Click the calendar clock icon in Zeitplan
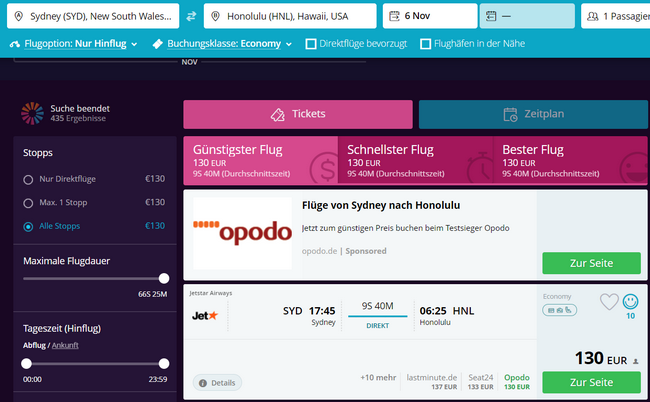The width and height of the screenshot is (650, 402). [x=510, y=114]
